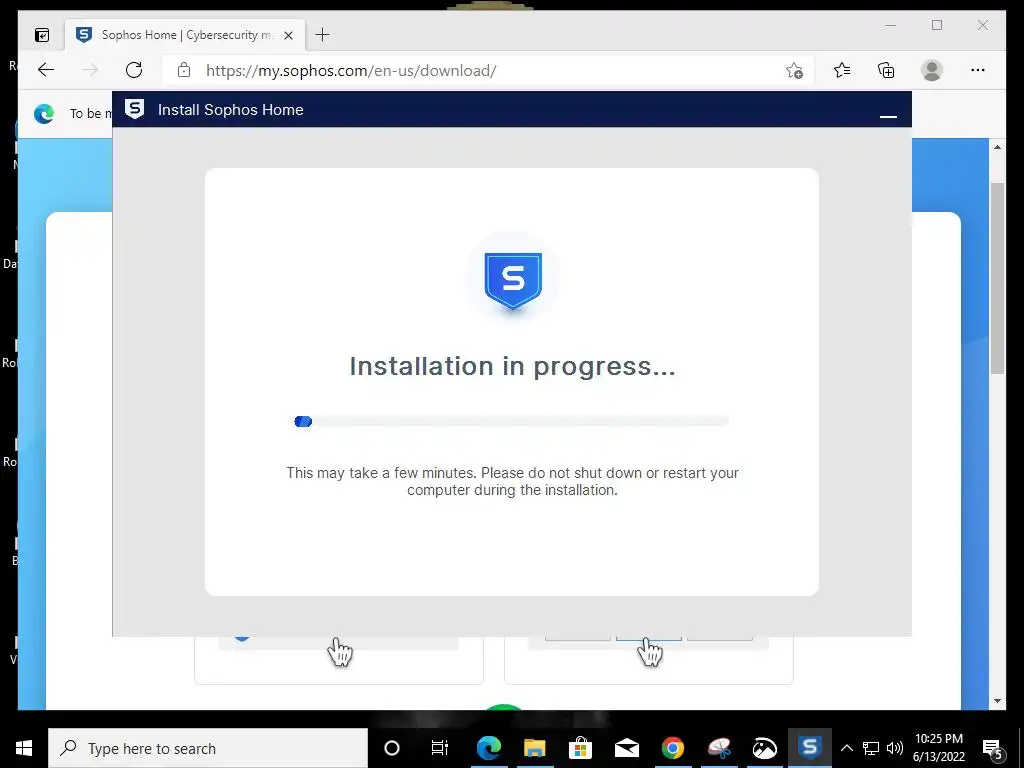Click the Sophos shield logo in installer
The width and height of the screenshot is (1024, 768).
click(x=513, y=281)
